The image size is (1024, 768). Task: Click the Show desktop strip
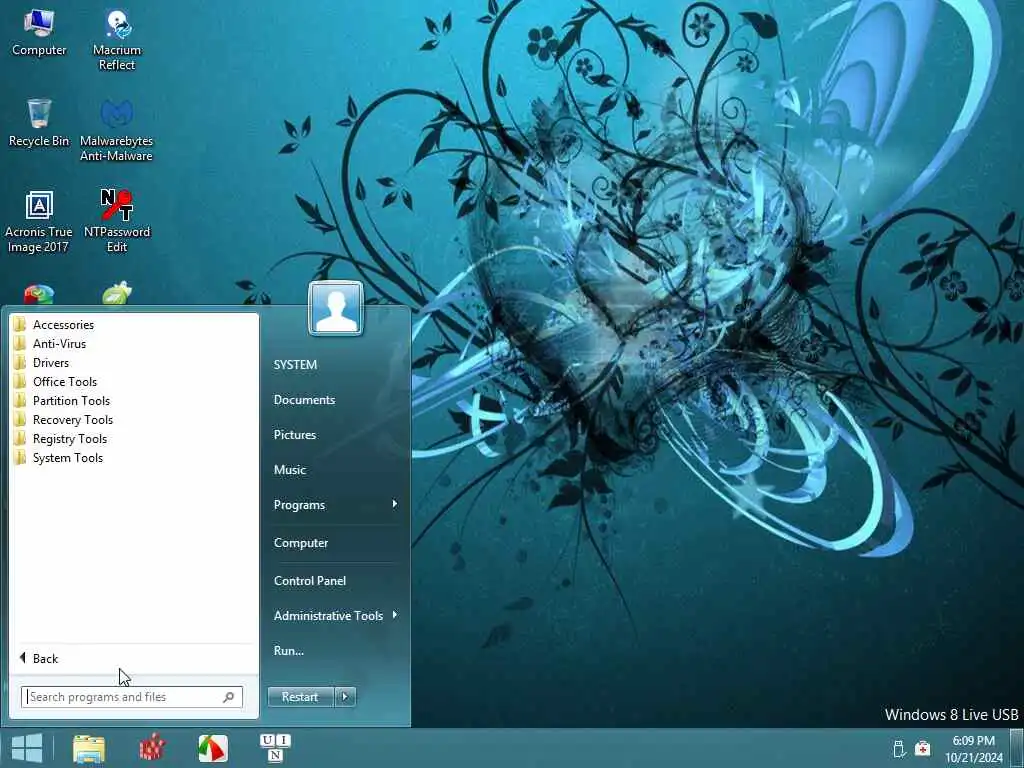1017,748
